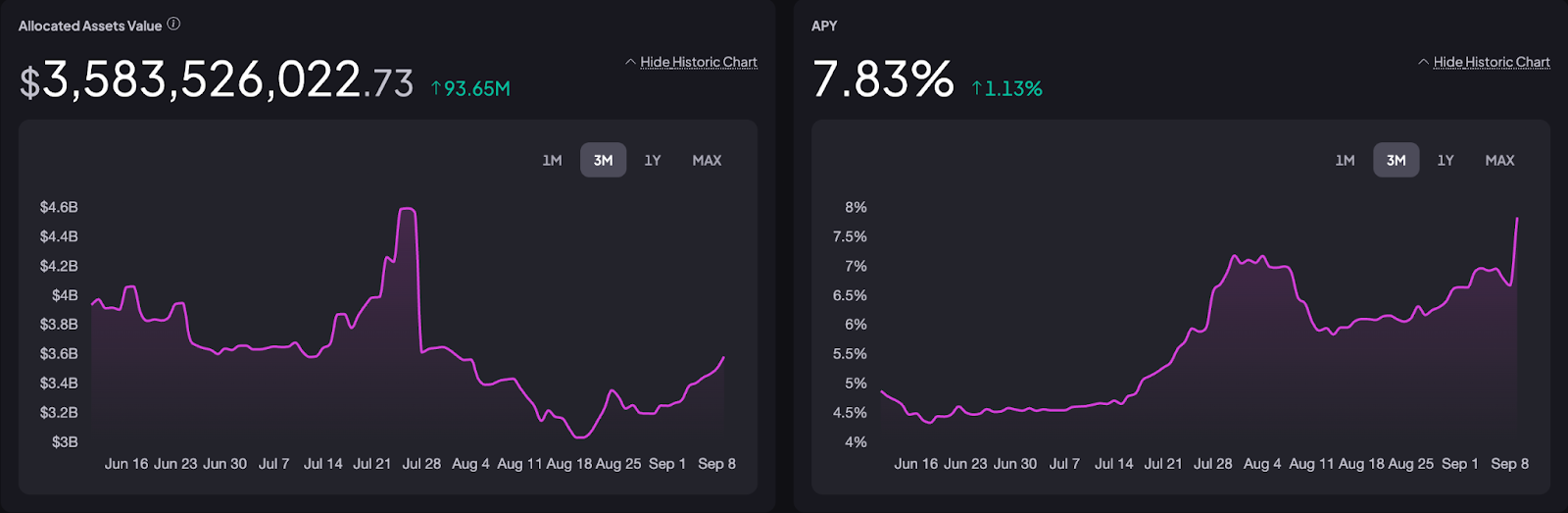Click Hide Historic Chart link for assets

tap(699, 62)
